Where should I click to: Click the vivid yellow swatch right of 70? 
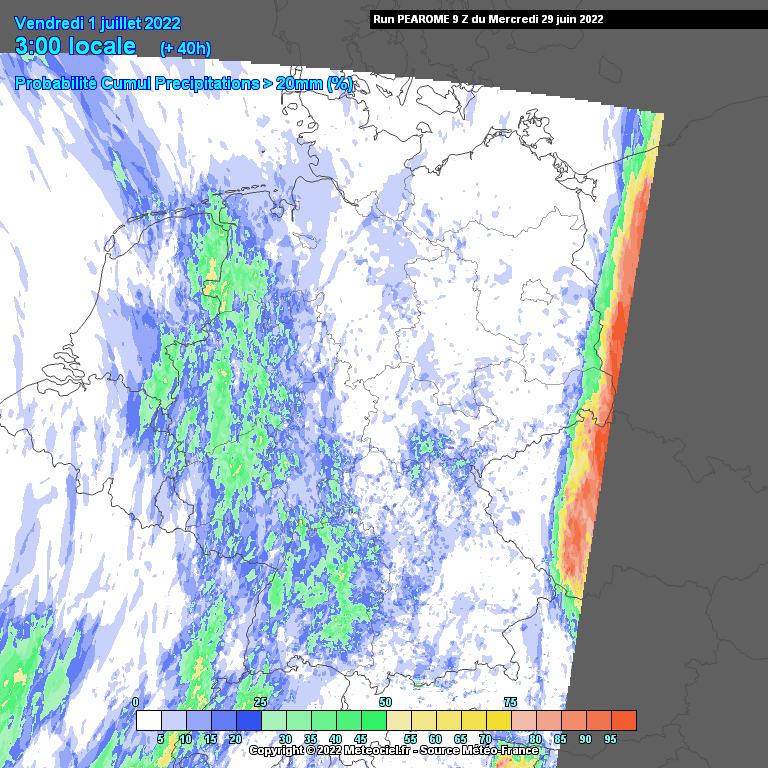[x=498, y=720]
